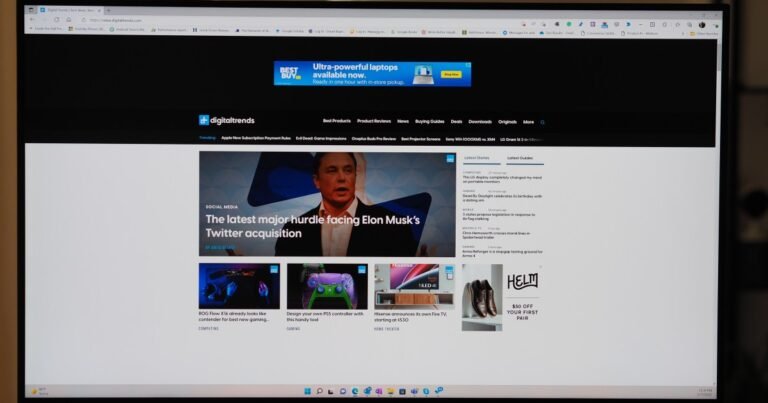
Task: Open the Apple subscription payment rules link
Action: coord(256,138)
